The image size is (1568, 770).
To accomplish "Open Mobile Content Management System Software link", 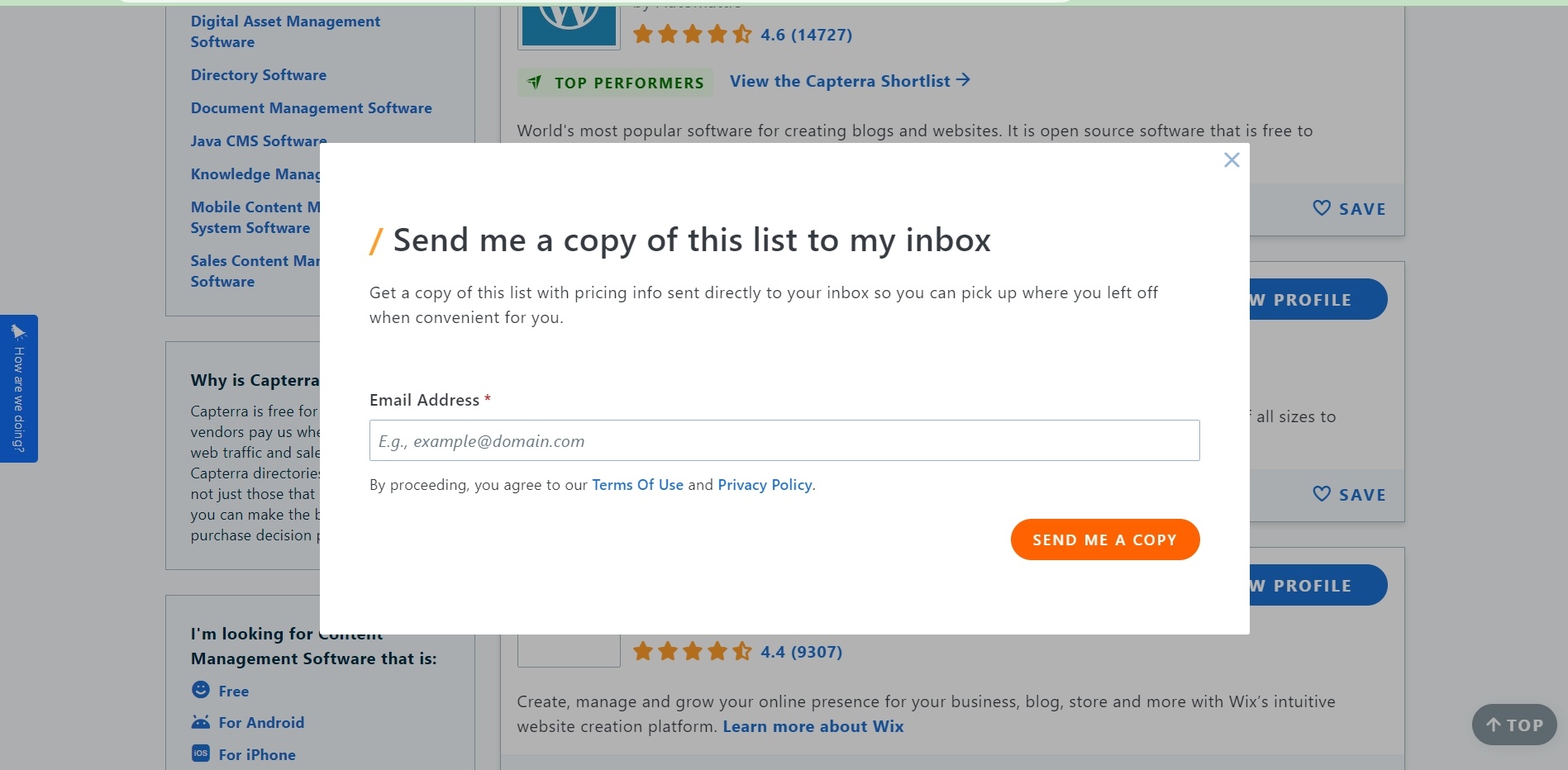I will point(255,217).
